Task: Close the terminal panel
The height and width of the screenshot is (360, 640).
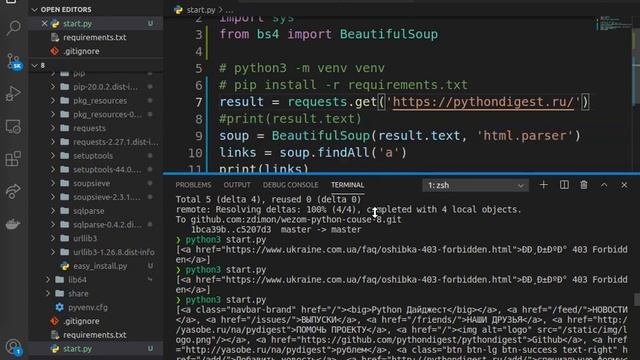Action: coord(624,185)
